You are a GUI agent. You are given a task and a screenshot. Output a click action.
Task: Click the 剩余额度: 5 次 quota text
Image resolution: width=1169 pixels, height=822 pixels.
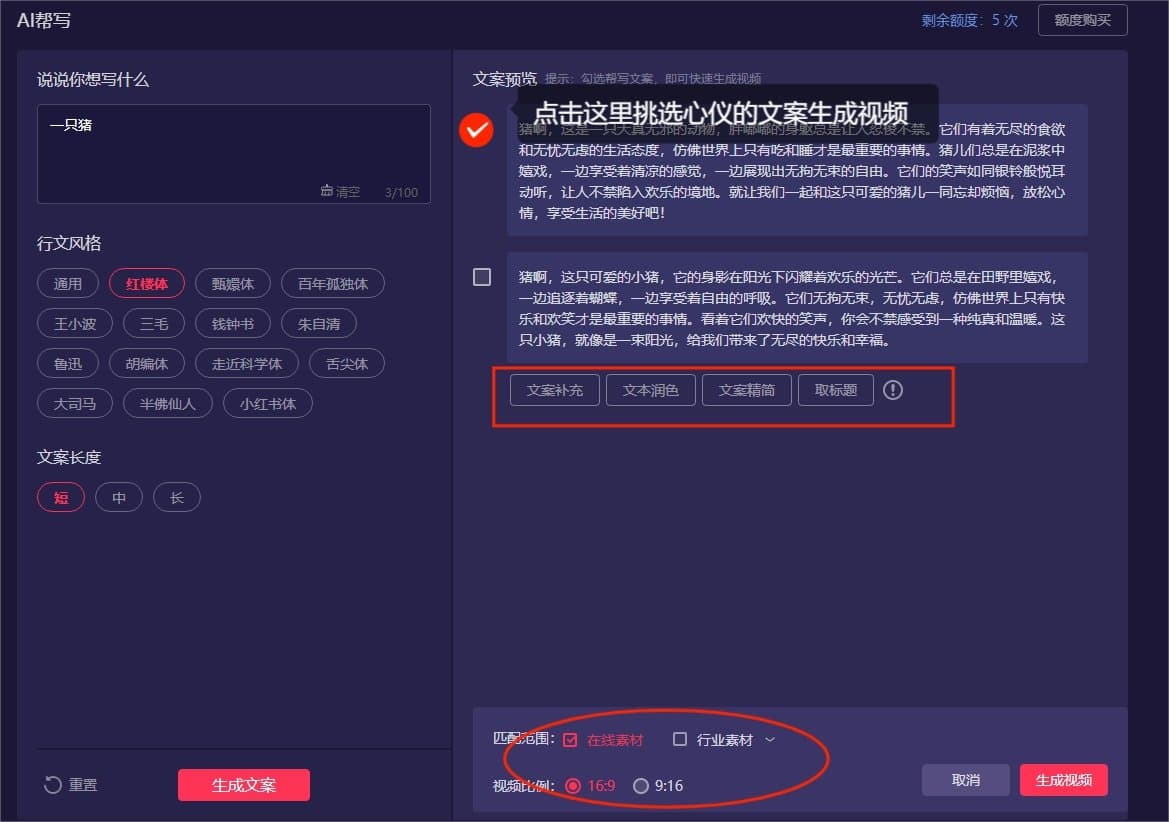click(x=969, y=20)
